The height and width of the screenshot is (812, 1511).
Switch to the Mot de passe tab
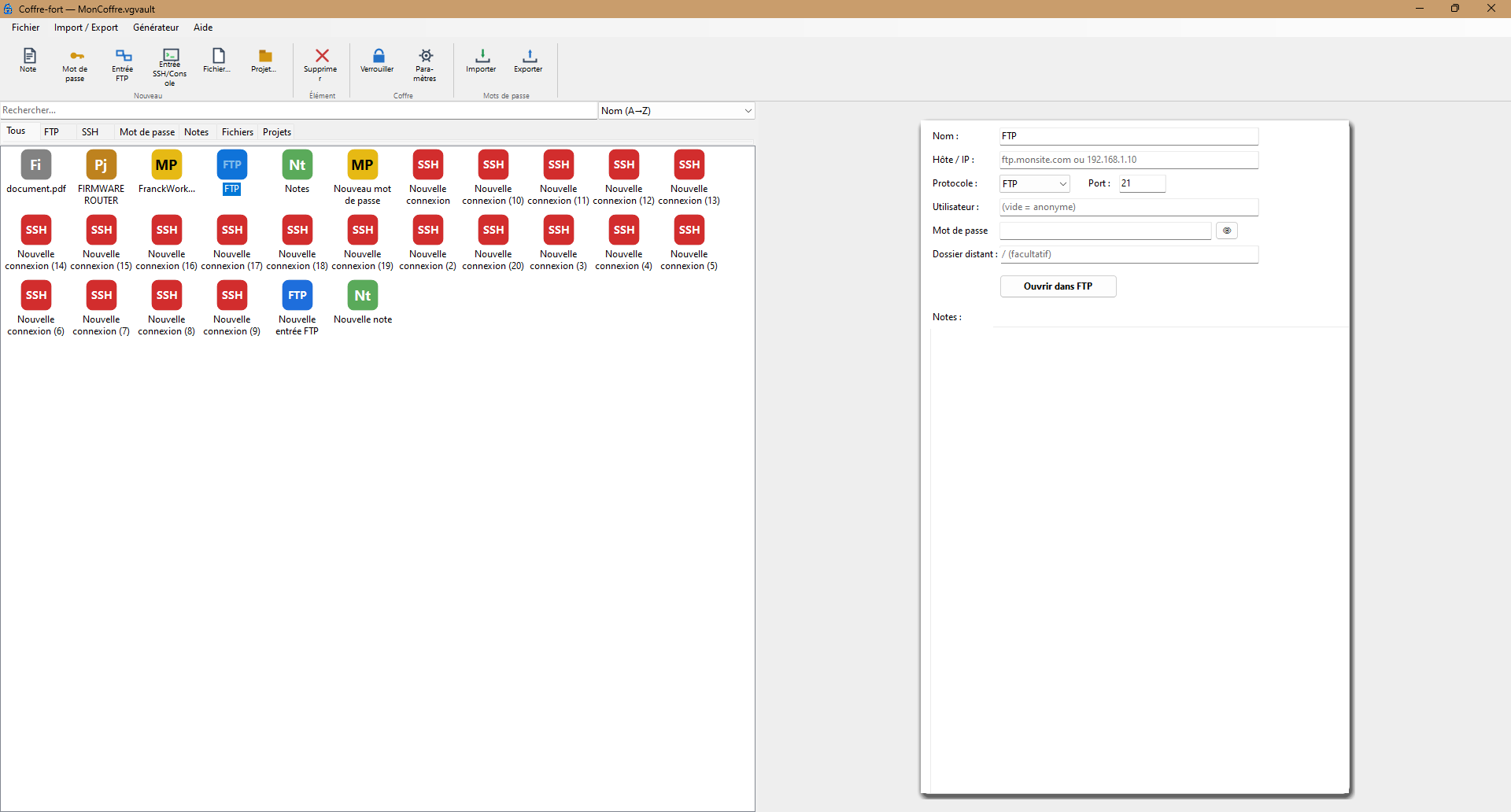(147, 132)
